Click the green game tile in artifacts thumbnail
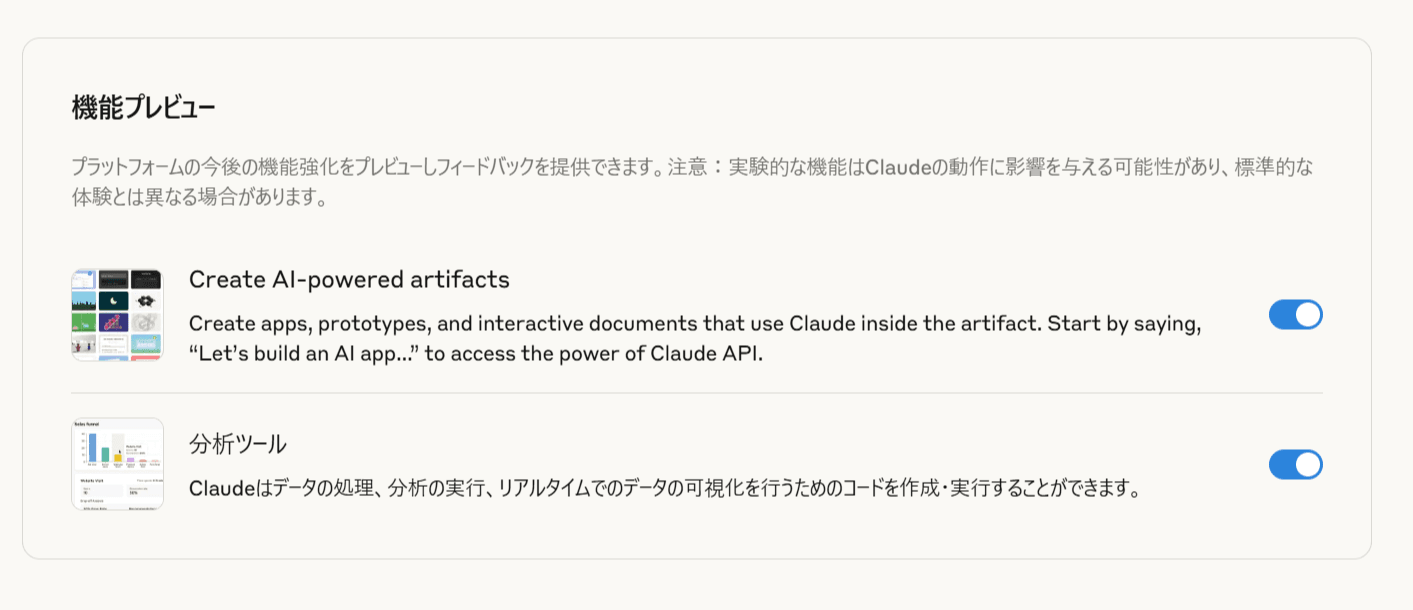This screenshot has width=1413, height=610. coord(84,322)
